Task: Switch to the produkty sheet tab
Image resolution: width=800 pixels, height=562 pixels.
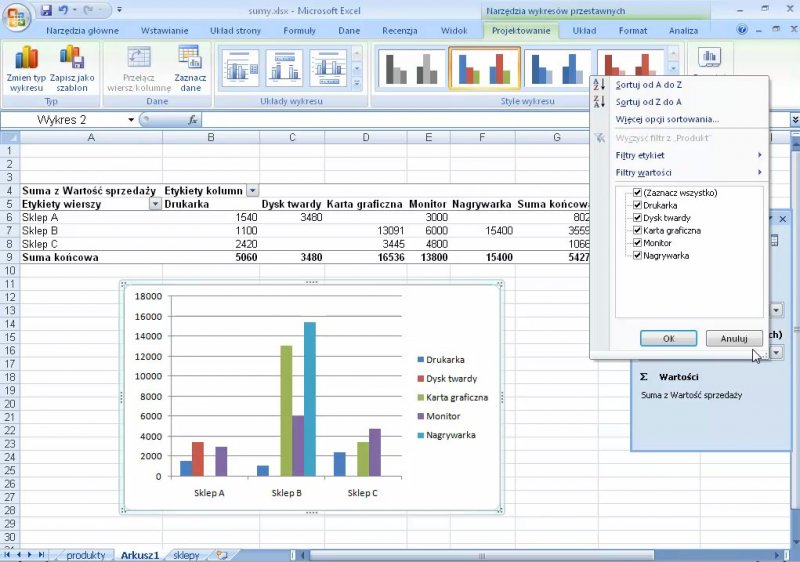Action: pos(86,555)
